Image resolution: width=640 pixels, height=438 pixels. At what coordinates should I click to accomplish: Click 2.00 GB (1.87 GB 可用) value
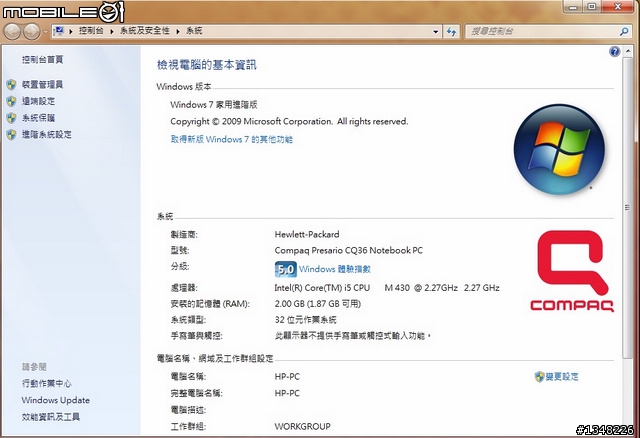(x=318, y=304)
